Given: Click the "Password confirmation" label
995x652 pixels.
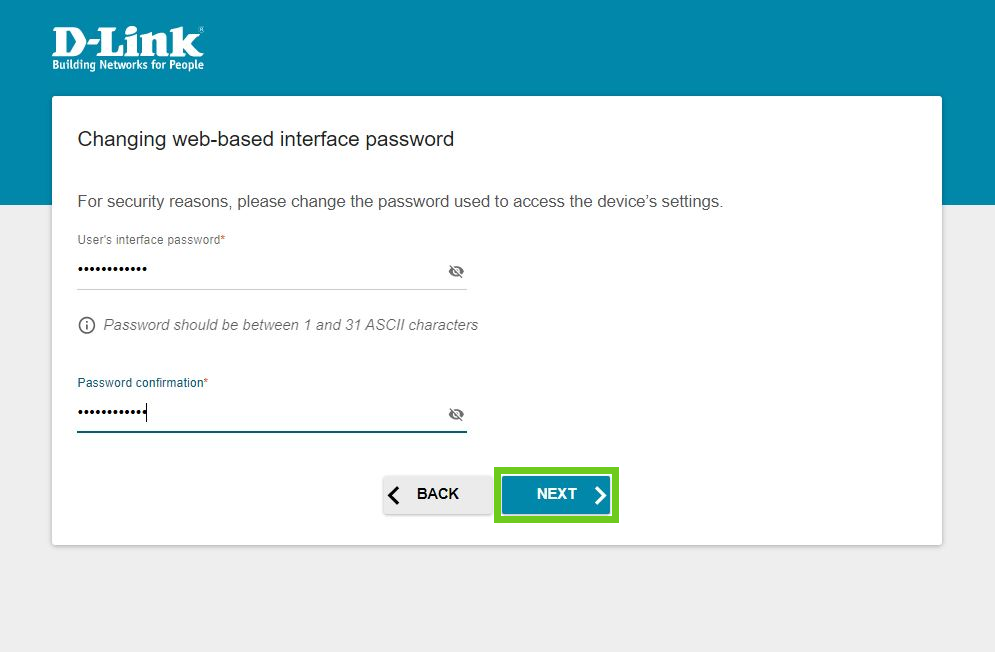Looking at the screenshot, I should [x=142, y=383].
